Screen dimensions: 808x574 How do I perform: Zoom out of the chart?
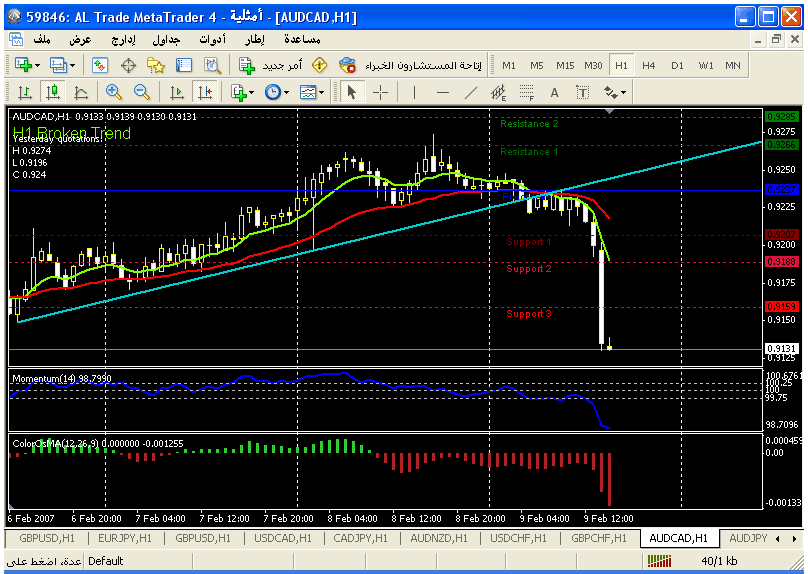click(x=142, y=92)
